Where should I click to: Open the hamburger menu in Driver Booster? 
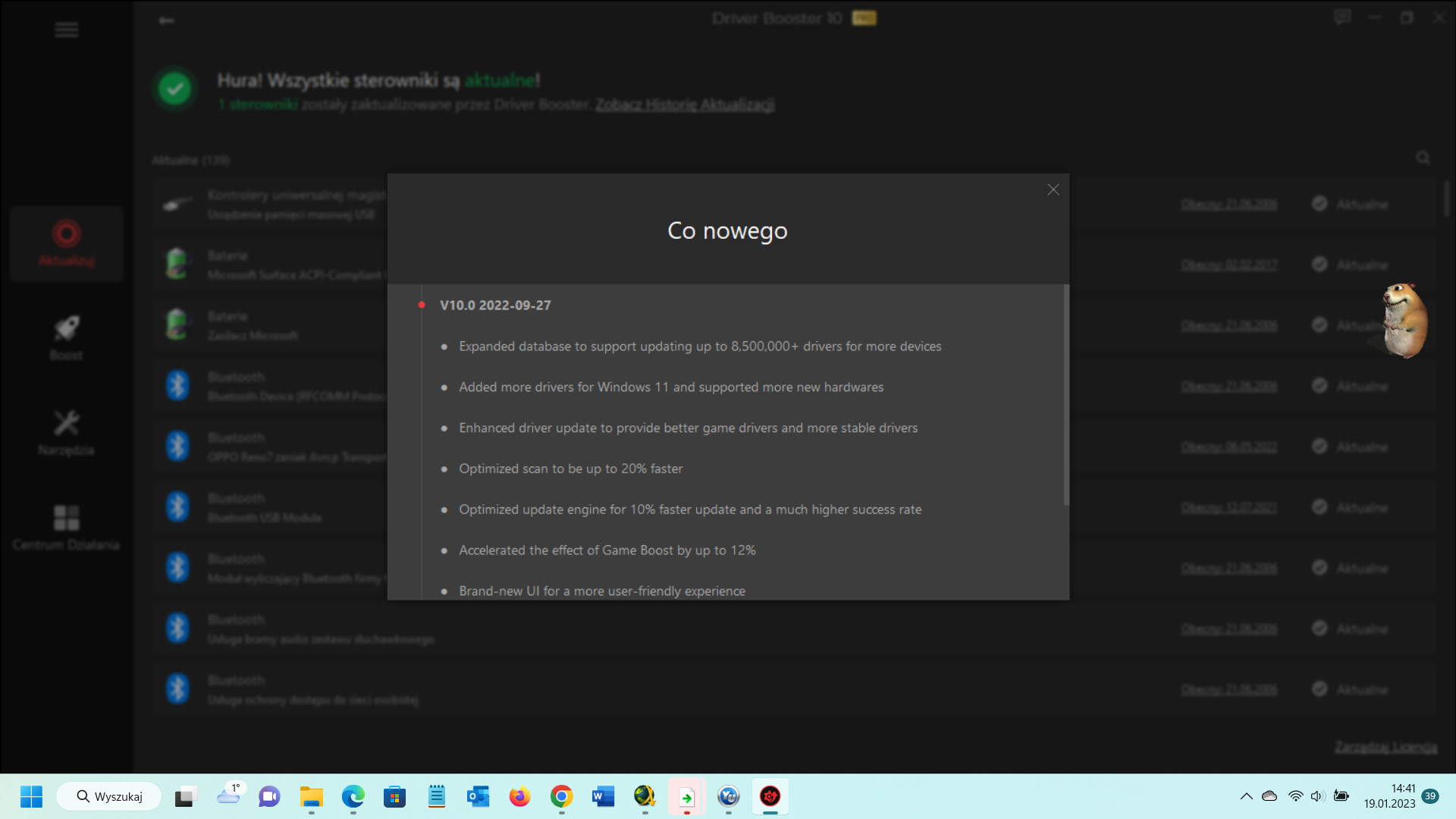[x=67, y=30]
